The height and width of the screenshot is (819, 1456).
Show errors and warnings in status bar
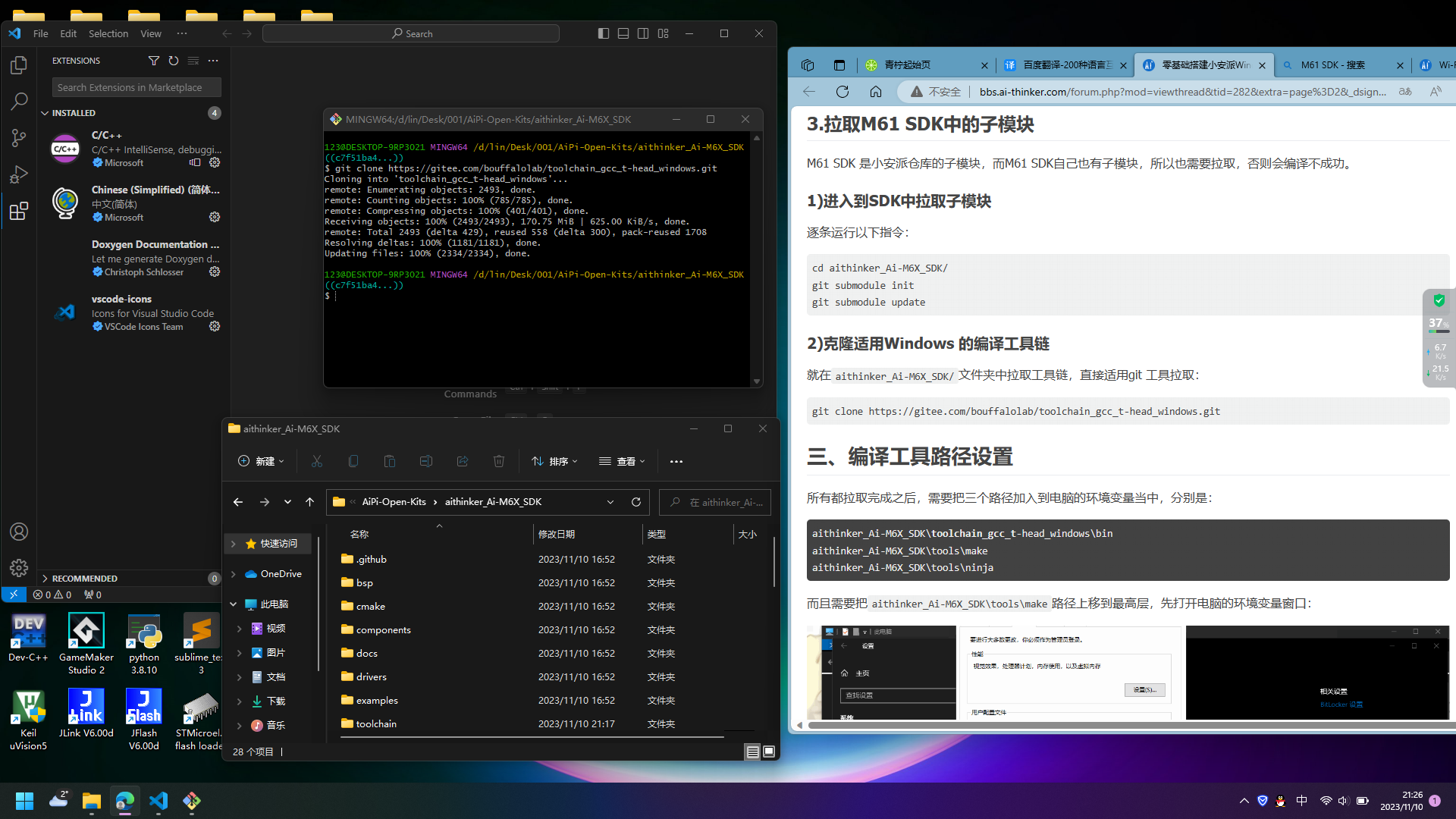click(52, 595)
